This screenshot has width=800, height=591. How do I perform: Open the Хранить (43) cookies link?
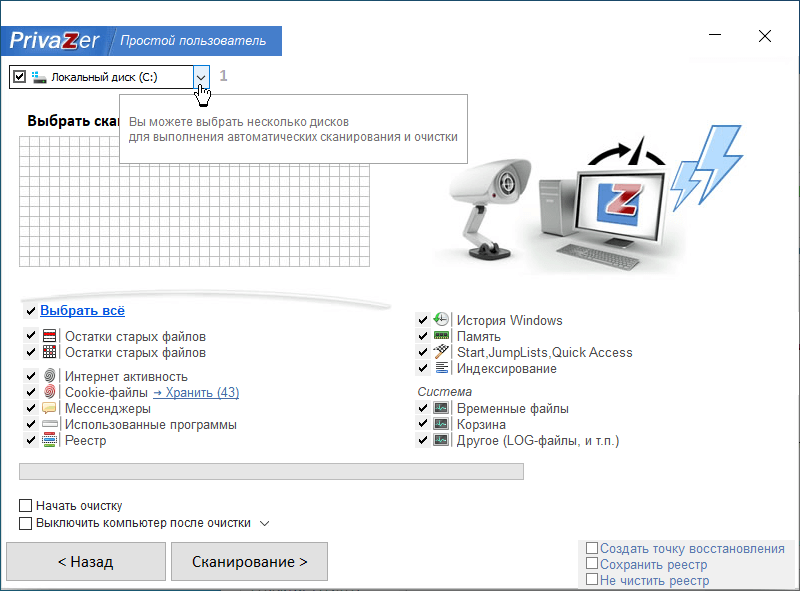tap(196, 392)
